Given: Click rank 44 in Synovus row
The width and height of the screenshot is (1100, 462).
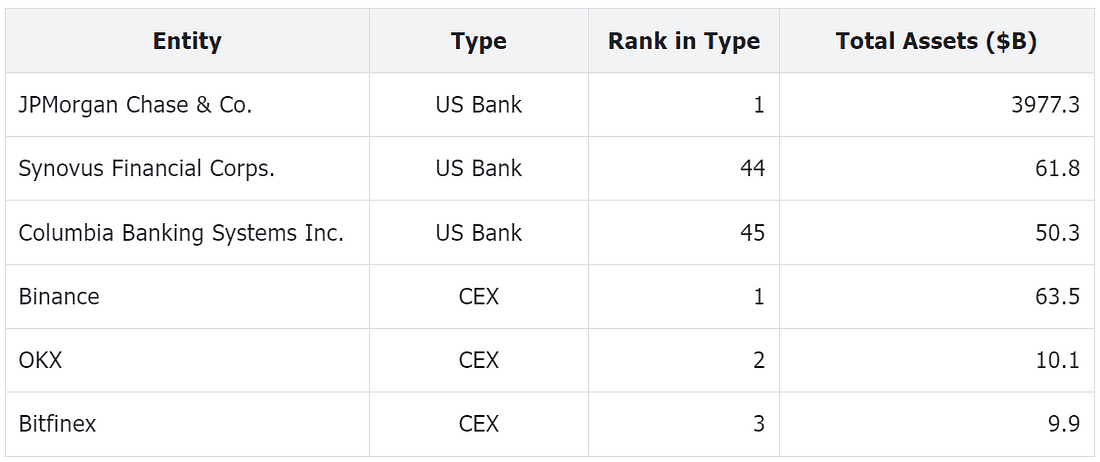Looking at the screenshot, I should click(752, 169).
